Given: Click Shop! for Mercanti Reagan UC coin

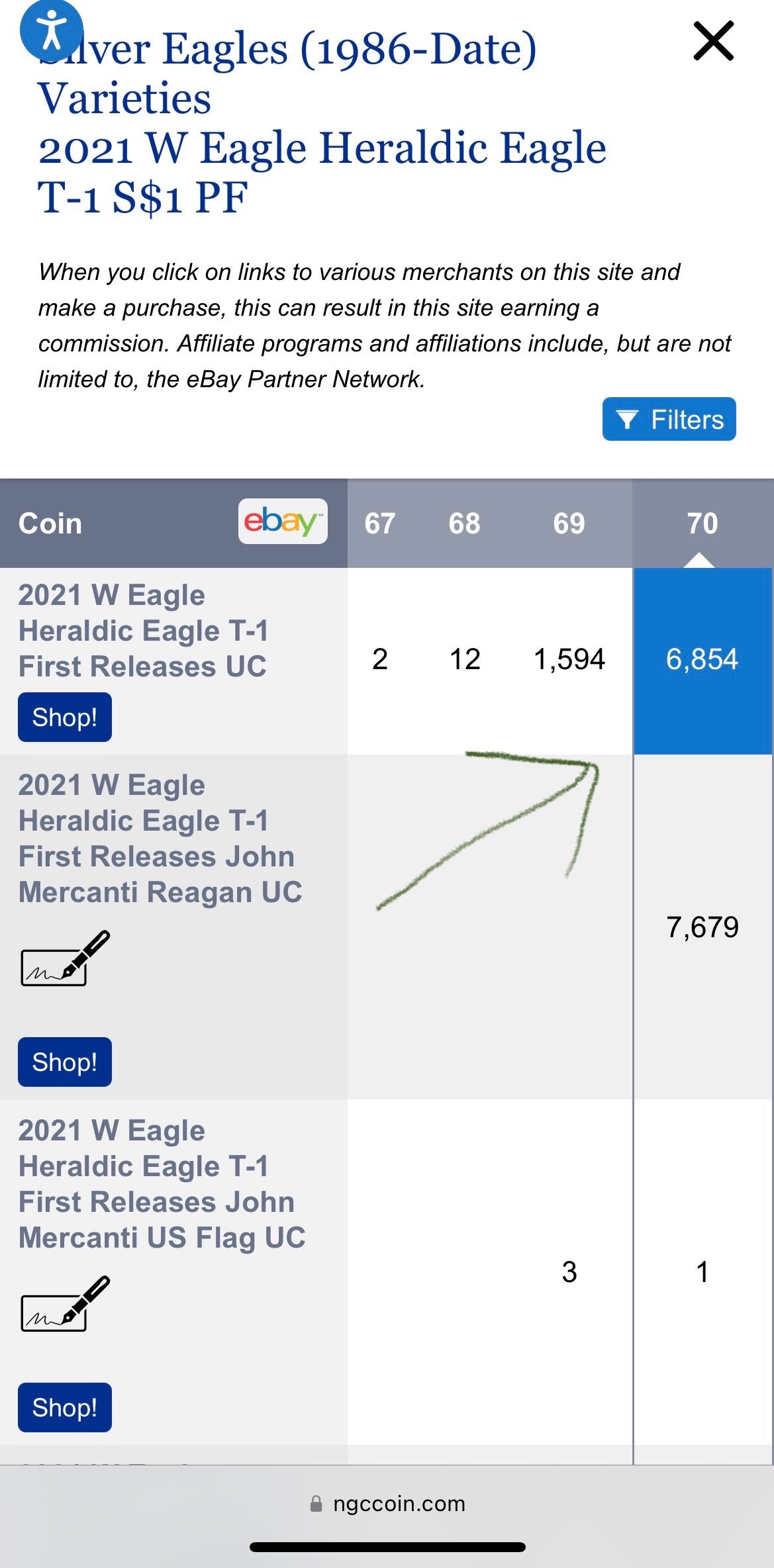Looking at the screenshot, I should (x=64, y=1062).
